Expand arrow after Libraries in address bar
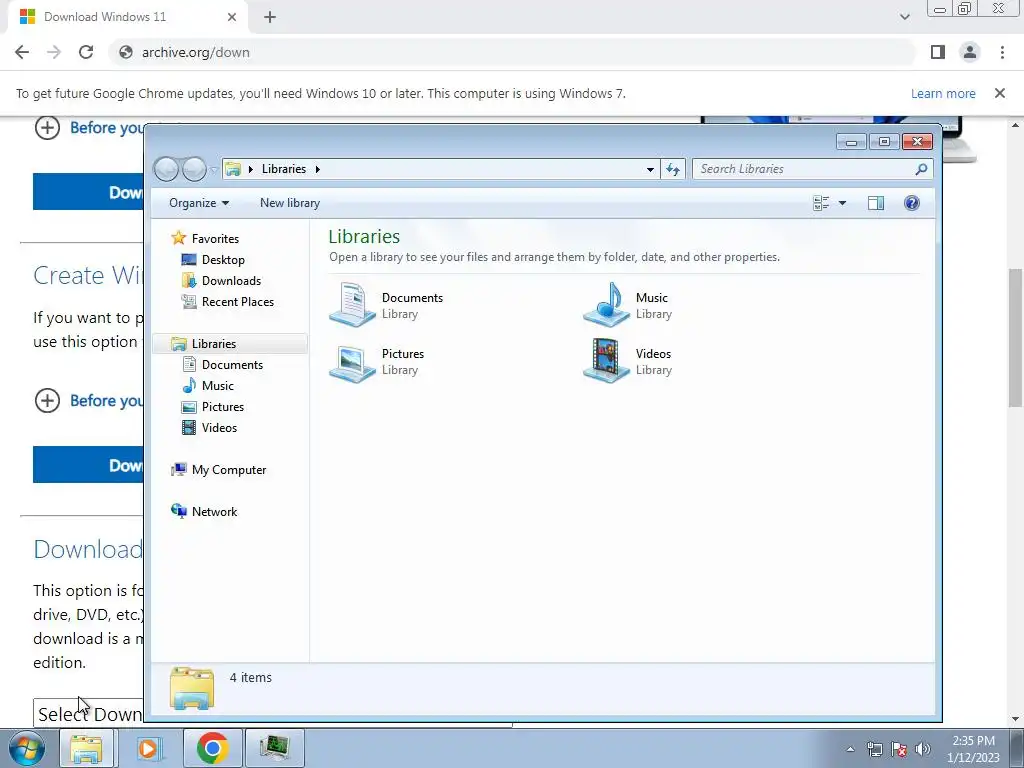1024x768 pixels. point(317,169)
